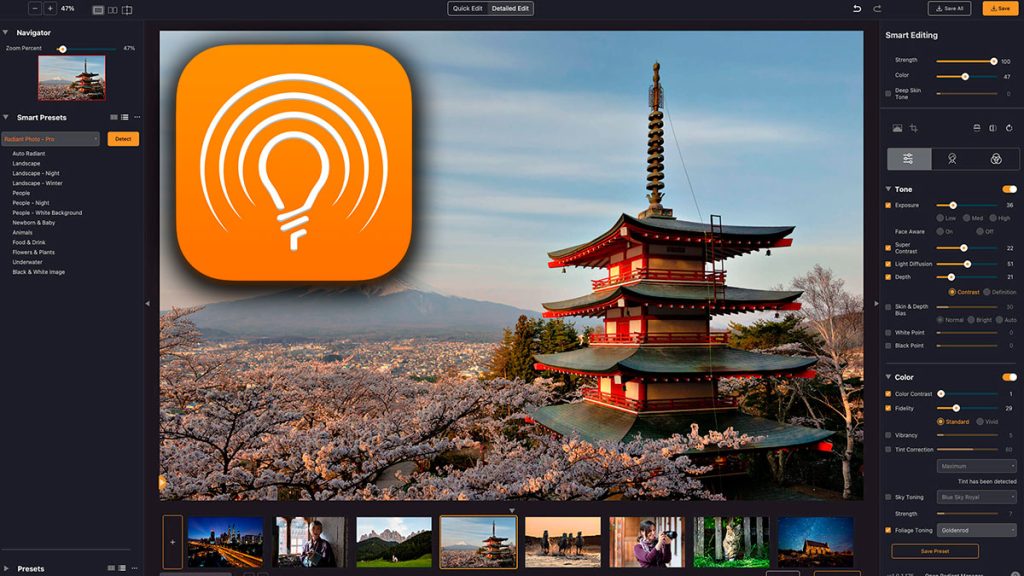Select the crop tool icon
This screenshot has width=1024, height=576.
tap(914, 129)
